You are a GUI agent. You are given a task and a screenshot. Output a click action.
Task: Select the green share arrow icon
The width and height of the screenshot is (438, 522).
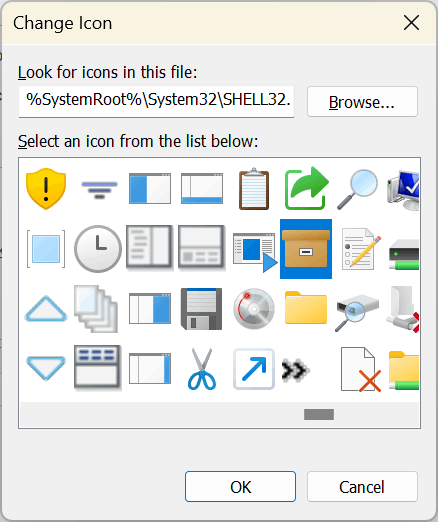[306, 188]
